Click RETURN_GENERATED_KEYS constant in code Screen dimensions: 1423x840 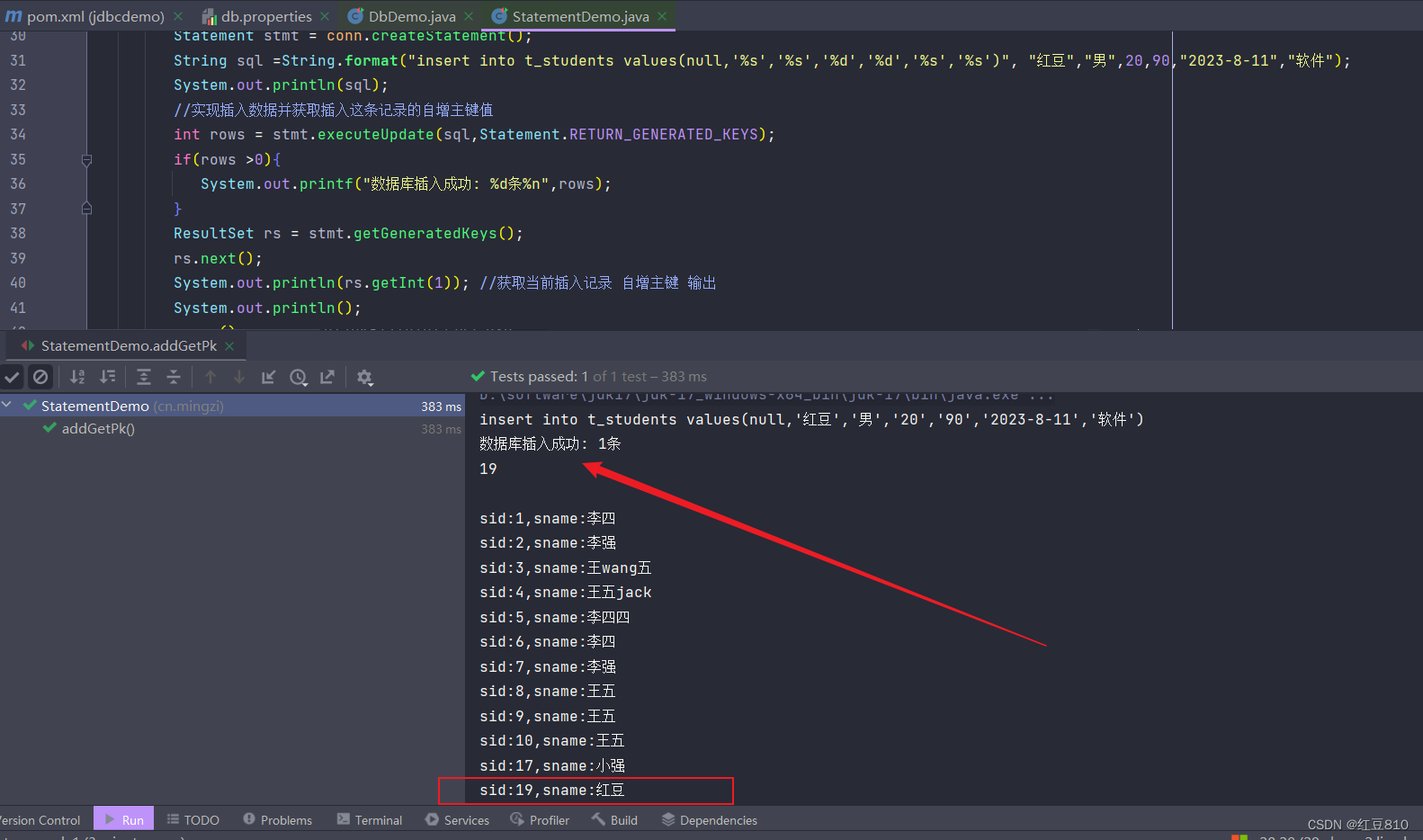point(664,135)
